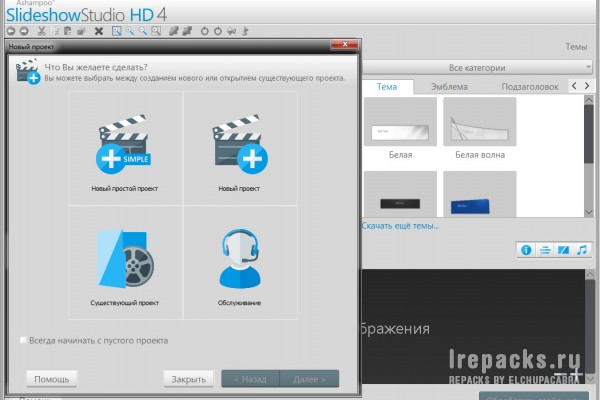Select the black bar theme thumbnail
This screenshot has width=600, height=400.
tap(400, 194)
